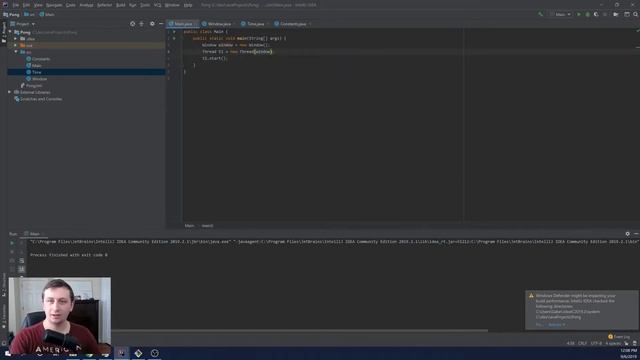Start debugging with the green bug icon
The width and height of the screenshot is (640, 360).
point(587,14)
